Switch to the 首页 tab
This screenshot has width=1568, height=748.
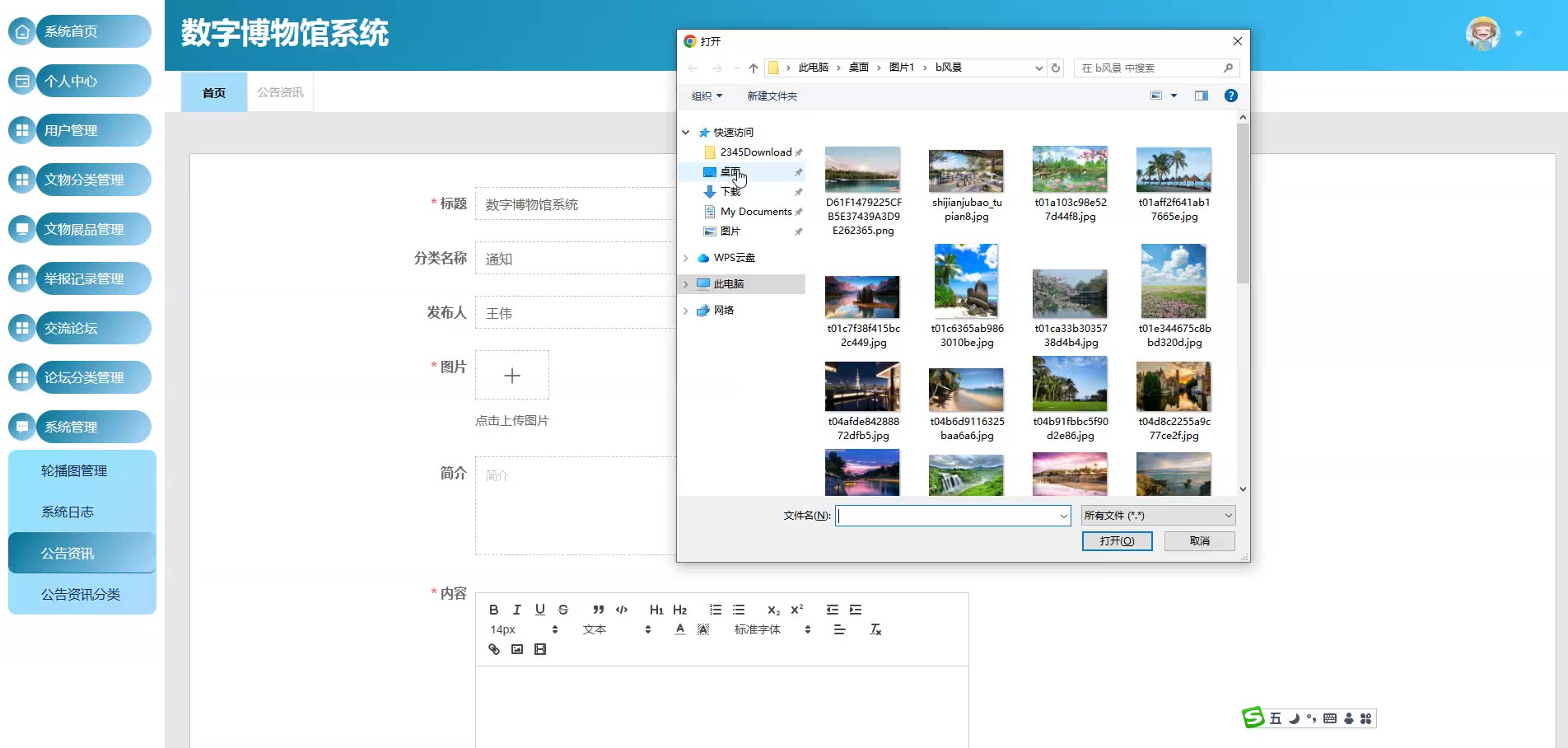[214, 92]
